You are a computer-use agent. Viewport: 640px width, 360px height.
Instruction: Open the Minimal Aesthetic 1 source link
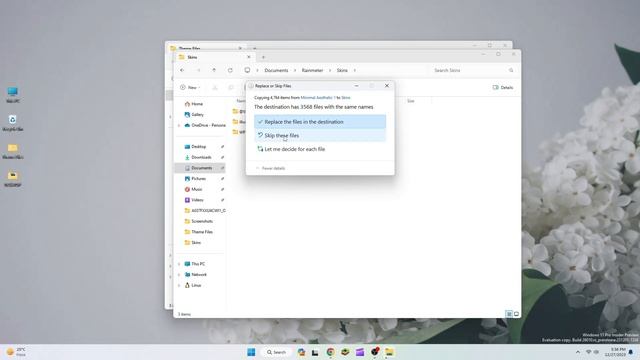(x=318, y=98)
